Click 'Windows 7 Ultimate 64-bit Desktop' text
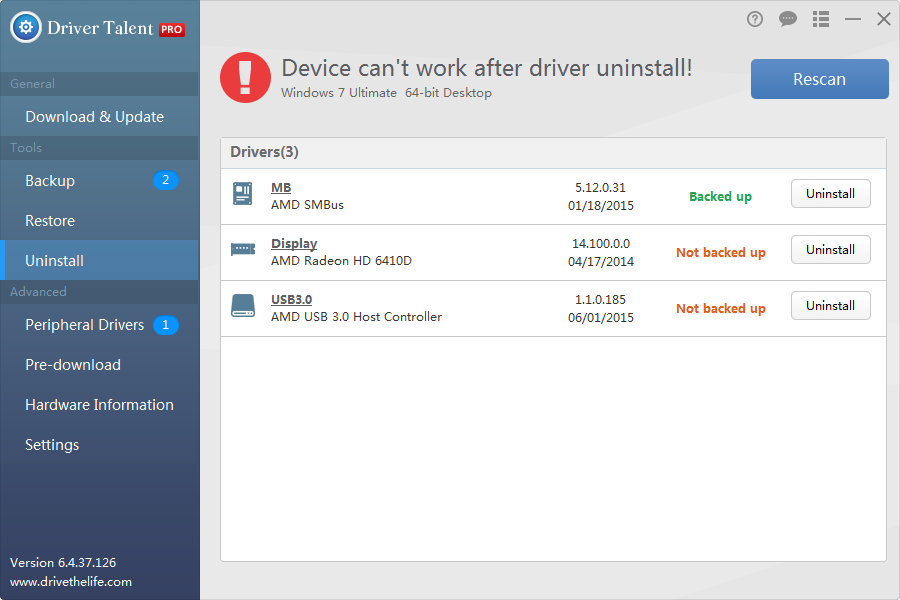Screen dimensions: 900x600 tap(386, 93)
